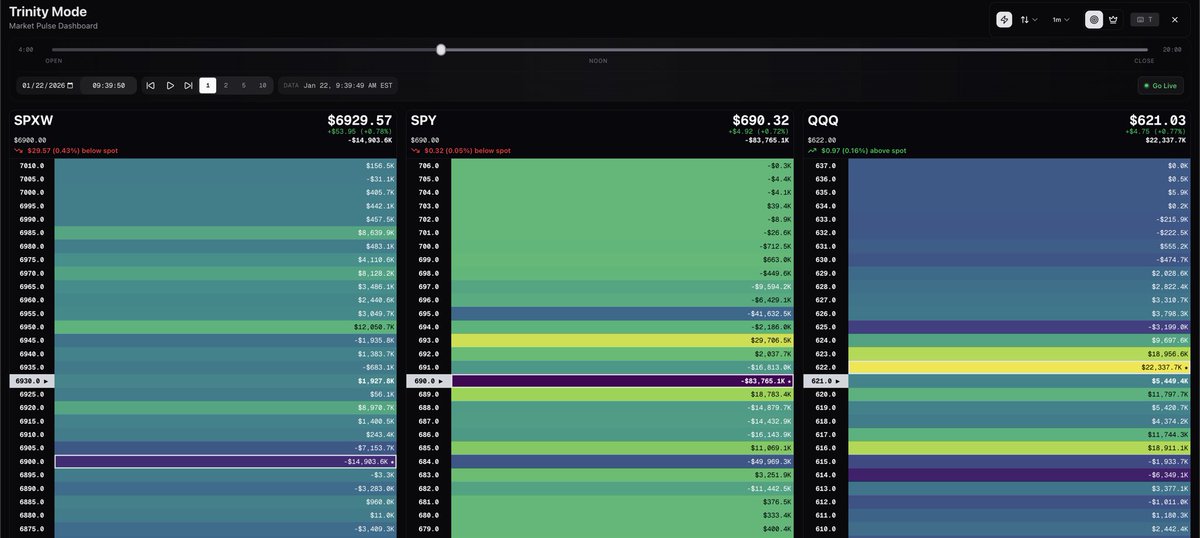The width and height of the screenshot is (1200, 538).
Task: Select SPY strike row 693.0
Action: pos(600,340)
